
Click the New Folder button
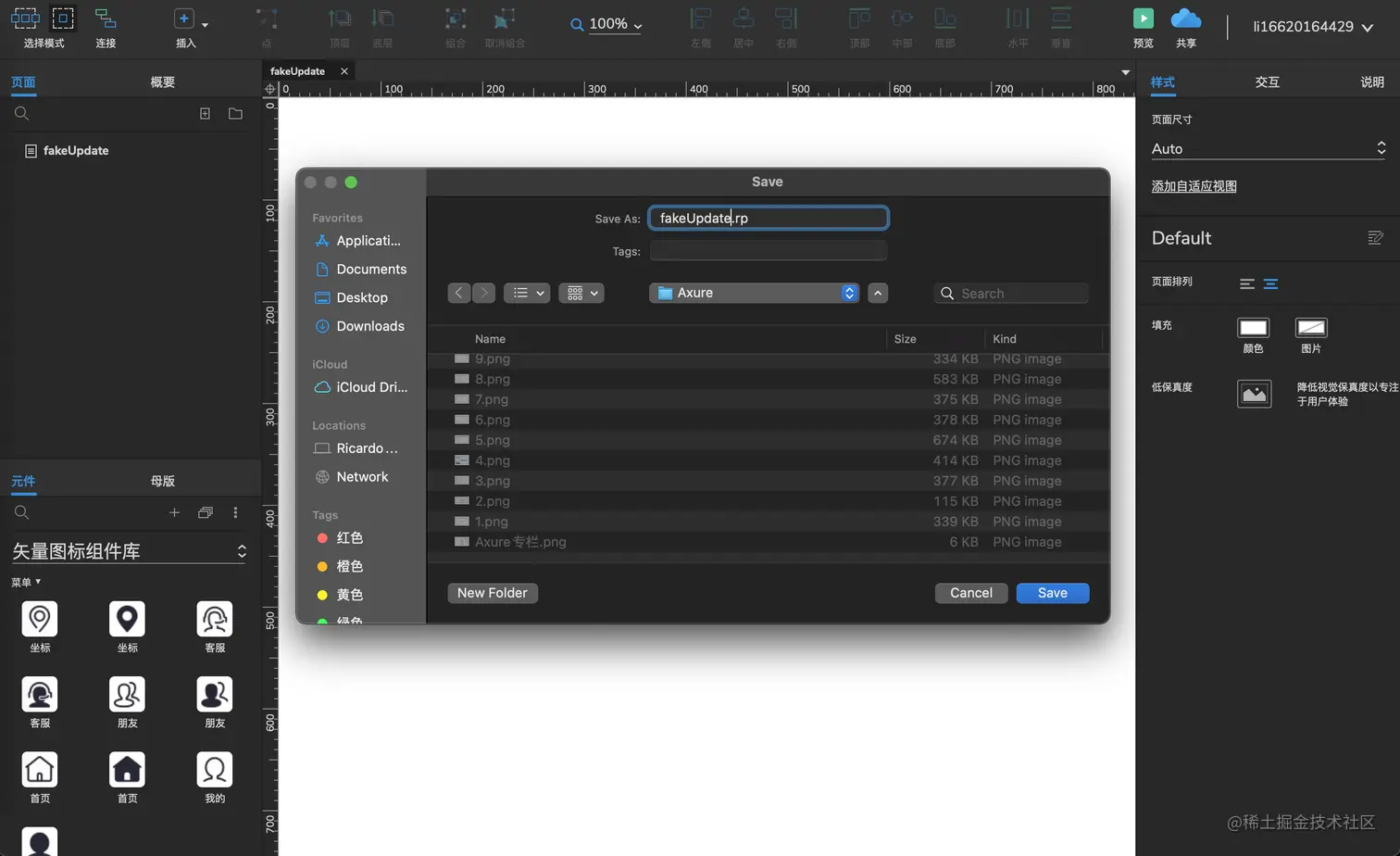click(x=493, y=593)
